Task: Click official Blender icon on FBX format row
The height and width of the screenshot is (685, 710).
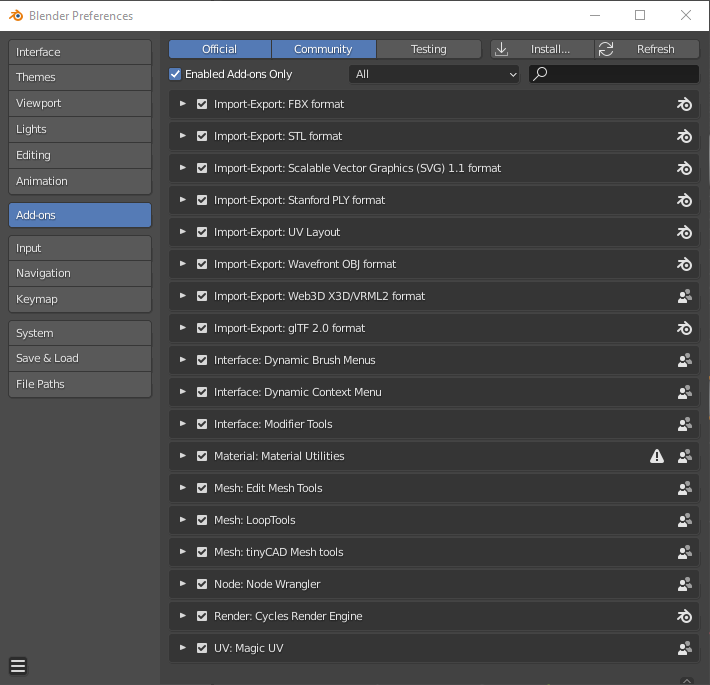Action: click(684, 105)
